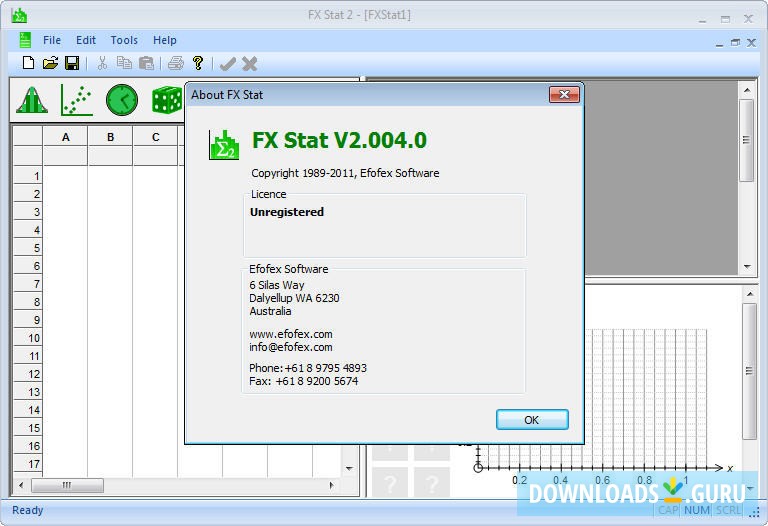Click the spreadsheet scroll down arrow
This screenshot has height=526, width=768.
click(x=349, y=469)
